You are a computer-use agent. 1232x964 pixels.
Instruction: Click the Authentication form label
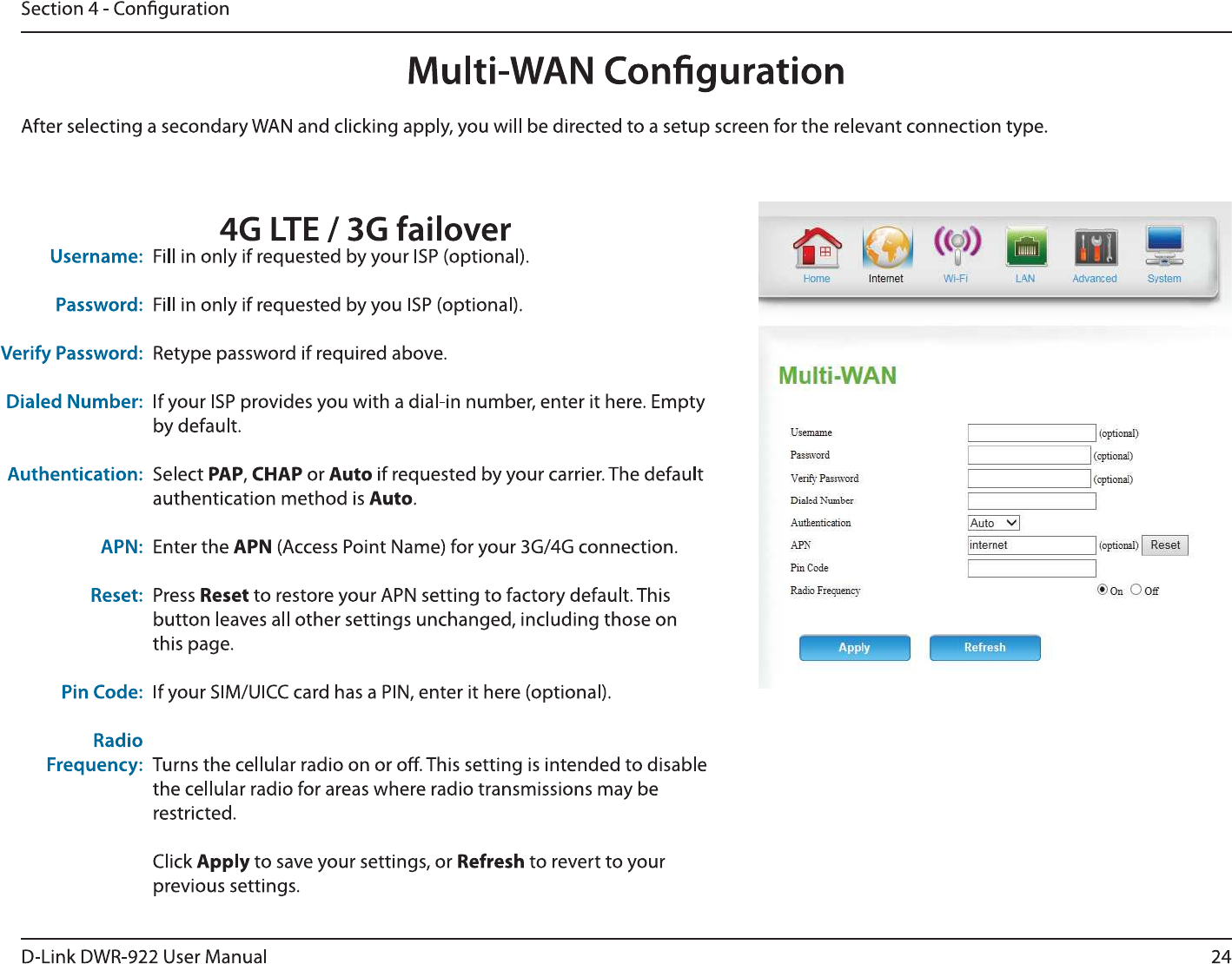[821, 523]
